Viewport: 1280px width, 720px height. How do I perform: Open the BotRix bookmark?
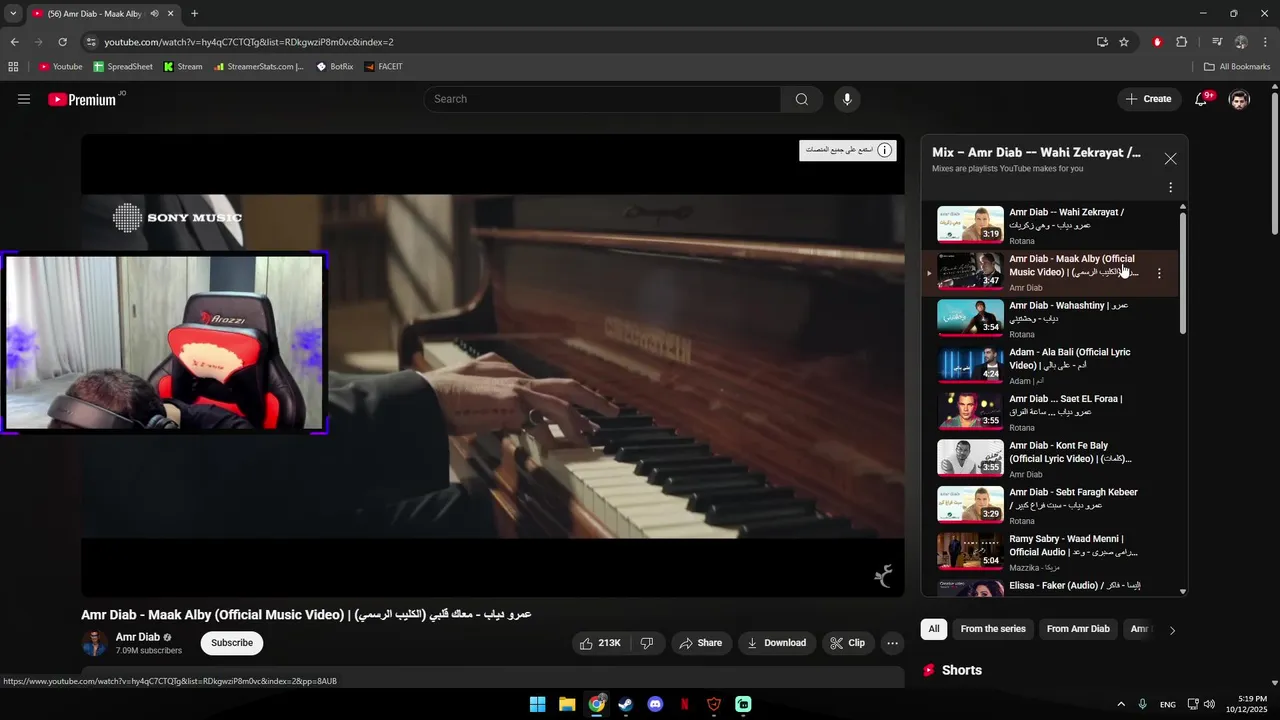pos(334,67)
